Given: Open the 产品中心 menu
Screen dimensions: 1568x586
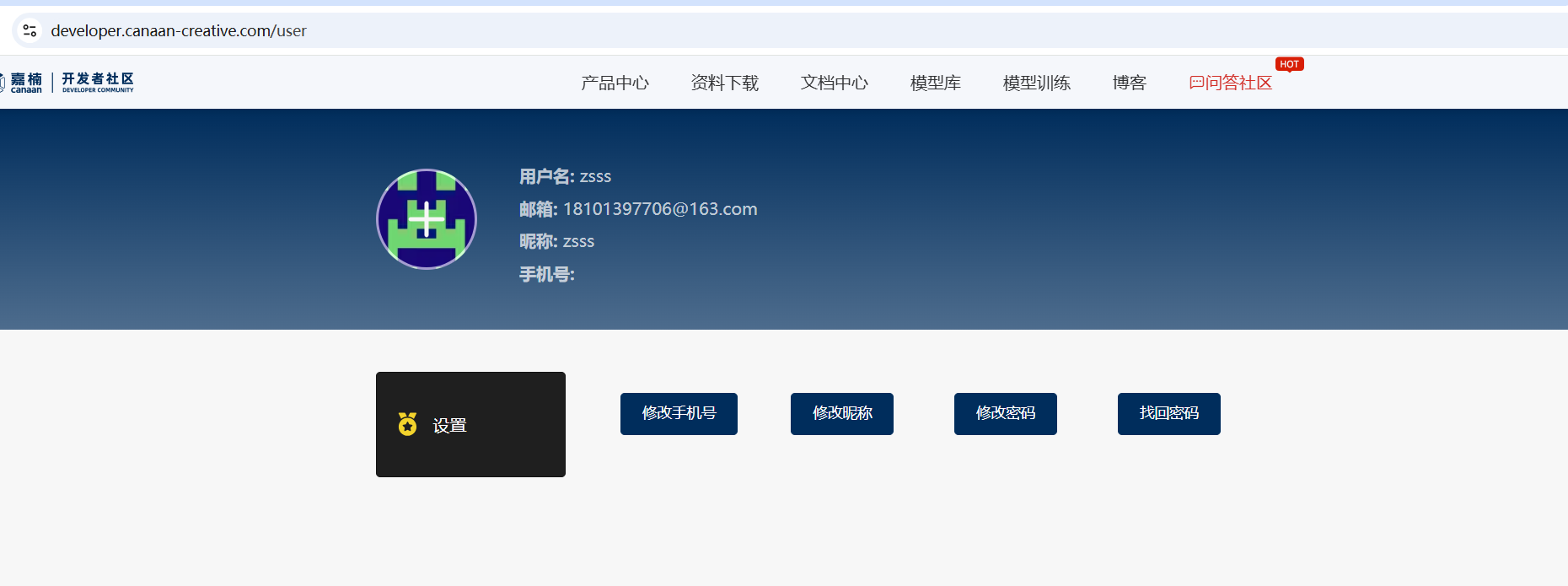Looking at the screenshot, I should pyautogui.click(x=615, y=83).
